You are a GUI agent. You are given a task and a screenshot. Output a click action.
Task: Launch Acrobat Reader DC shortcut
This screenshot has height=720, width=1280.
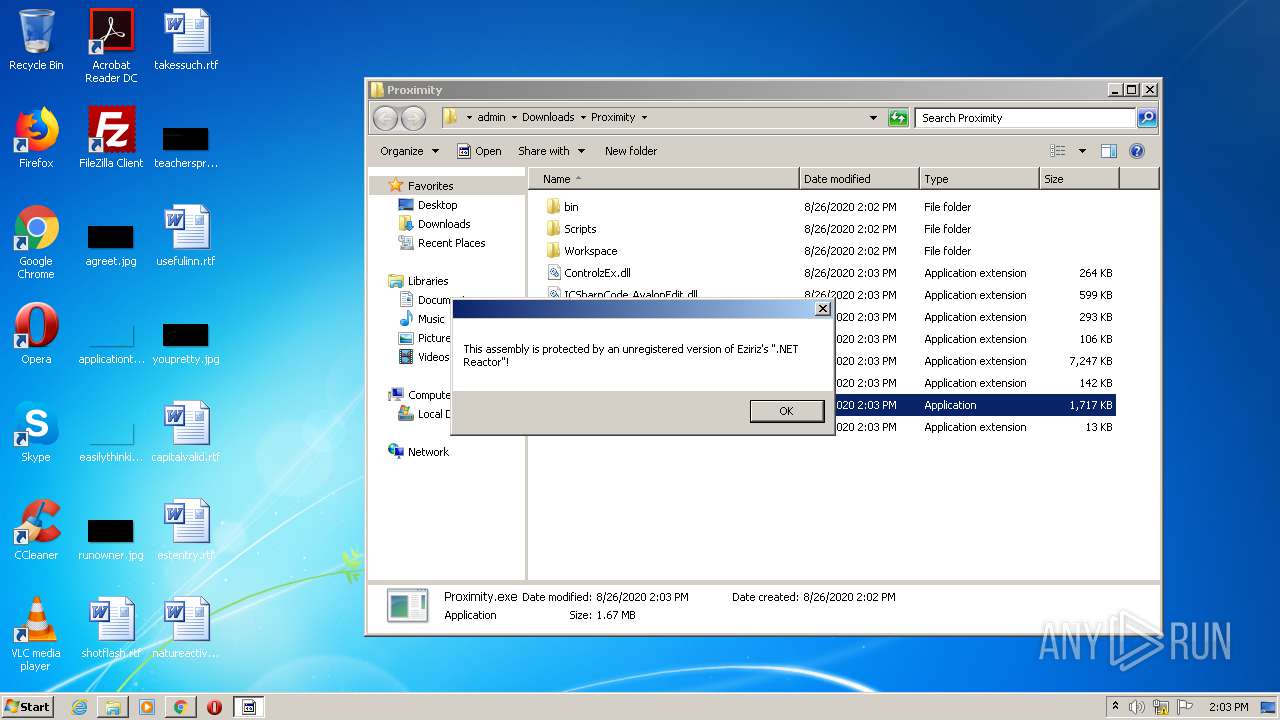(x=111, y=46)
